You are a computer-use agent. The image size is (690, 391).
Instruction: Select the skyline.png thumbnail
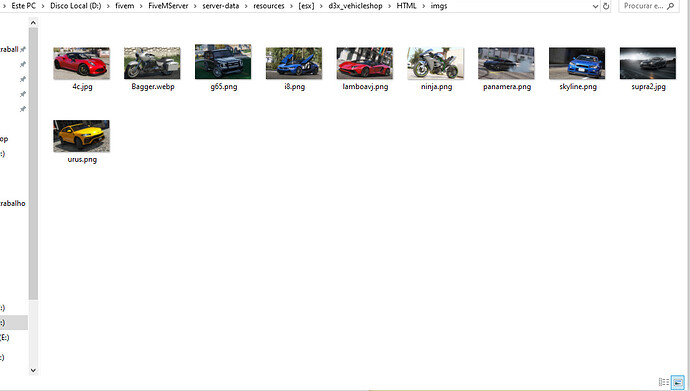click(x=577, y=63)
